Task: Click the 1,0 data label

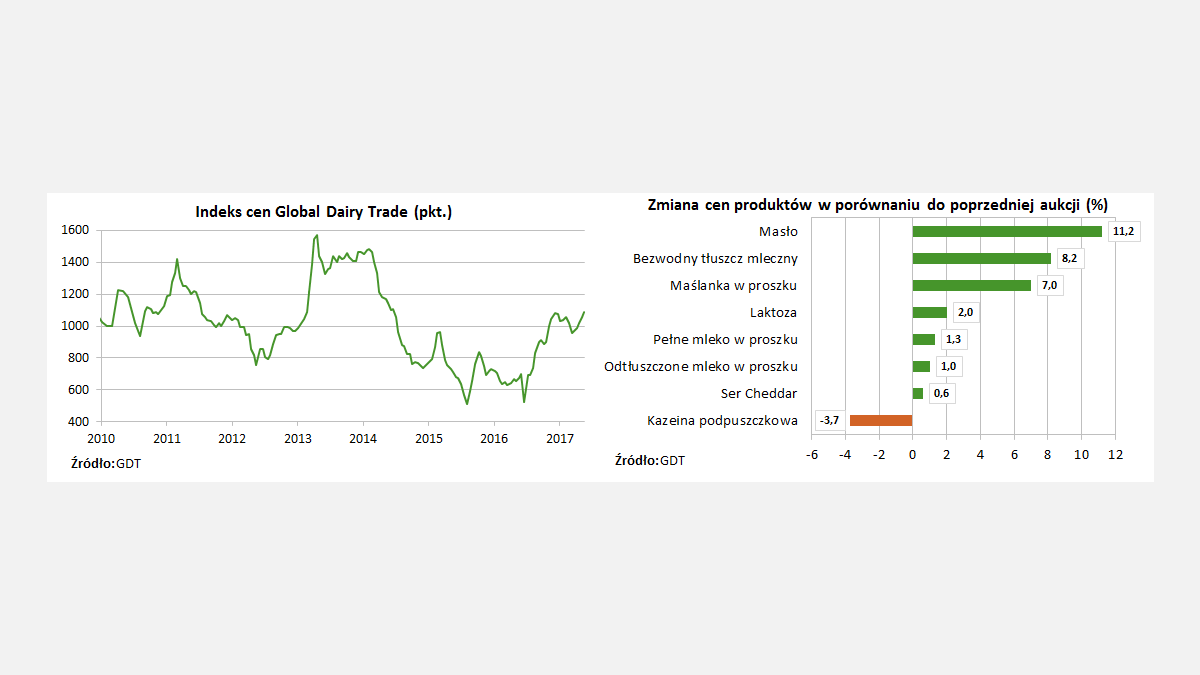Action: [948, 367]
